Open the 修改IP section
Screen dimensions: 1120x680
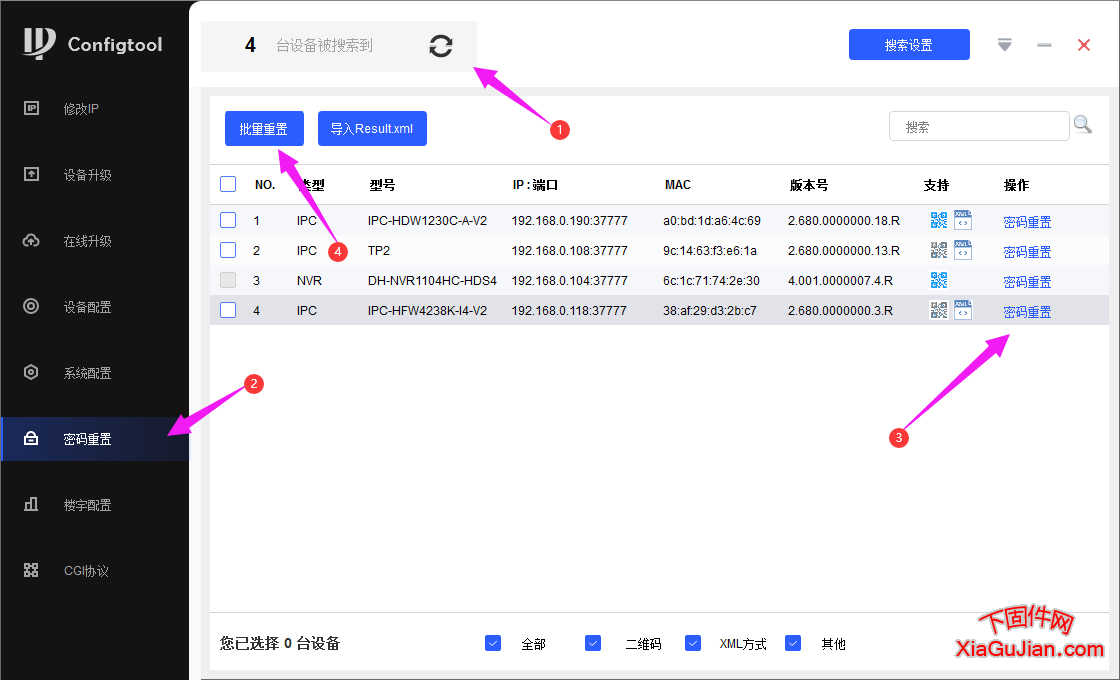point(81,109)
